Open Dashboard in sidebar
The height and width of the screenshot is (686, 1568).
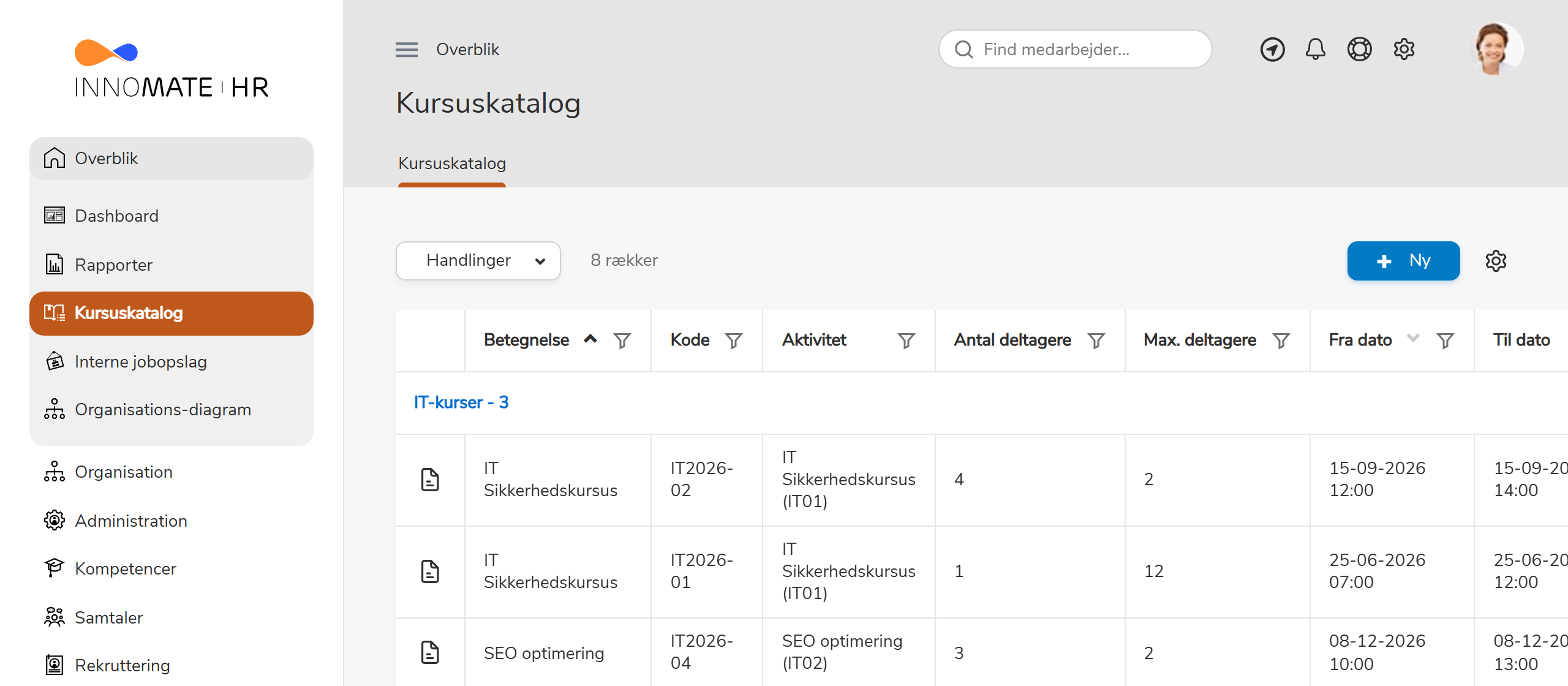tap(171, 216)
